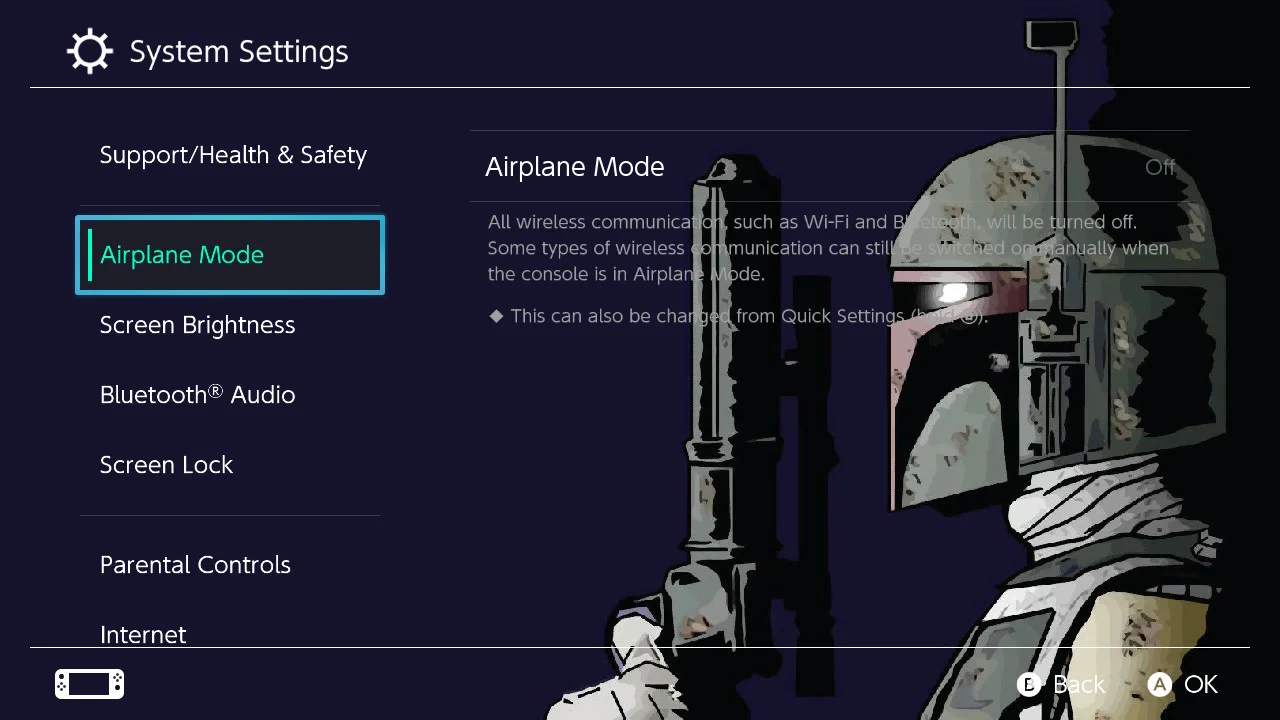Click the Back label

point(1079,684)
